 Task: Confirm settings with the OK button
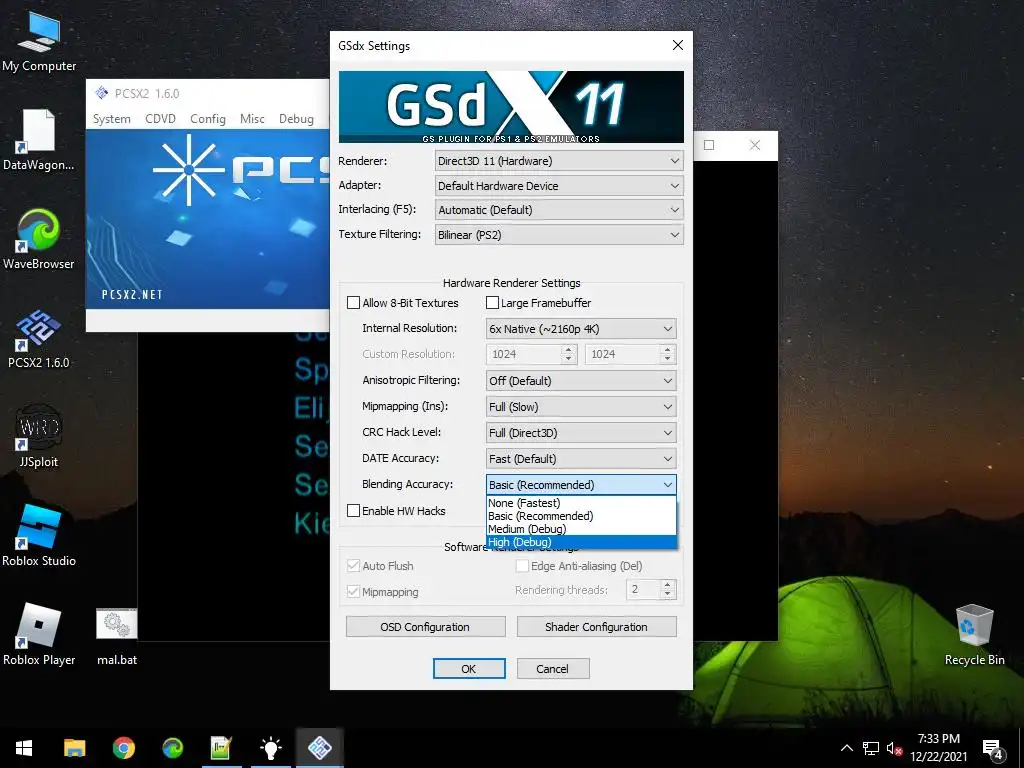coord(469,669)
